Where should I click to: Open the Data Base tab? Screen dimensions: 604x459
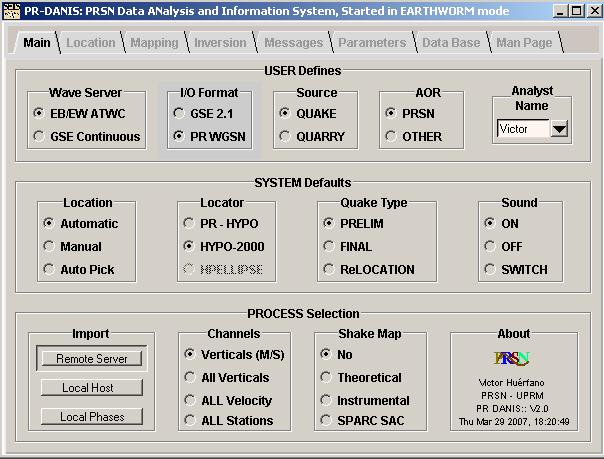(x=451, y=42)
